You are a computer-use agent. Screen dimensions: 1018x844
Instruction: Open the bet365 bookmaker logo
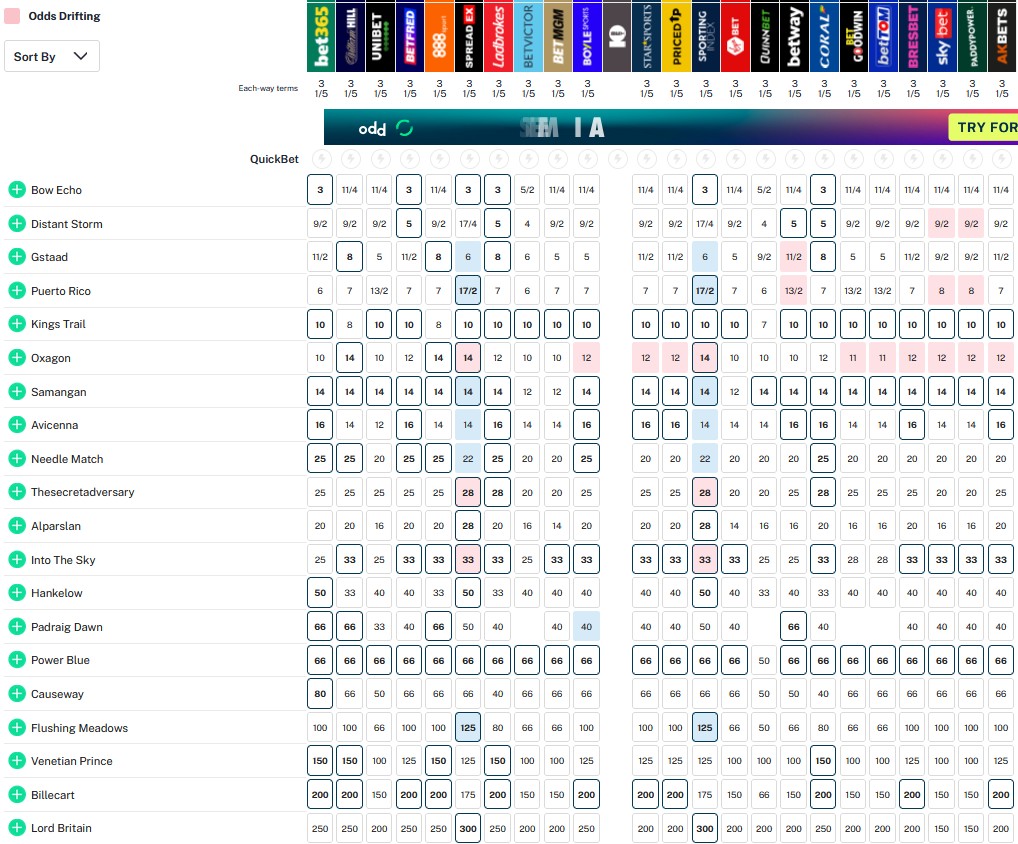pos(321,36)
